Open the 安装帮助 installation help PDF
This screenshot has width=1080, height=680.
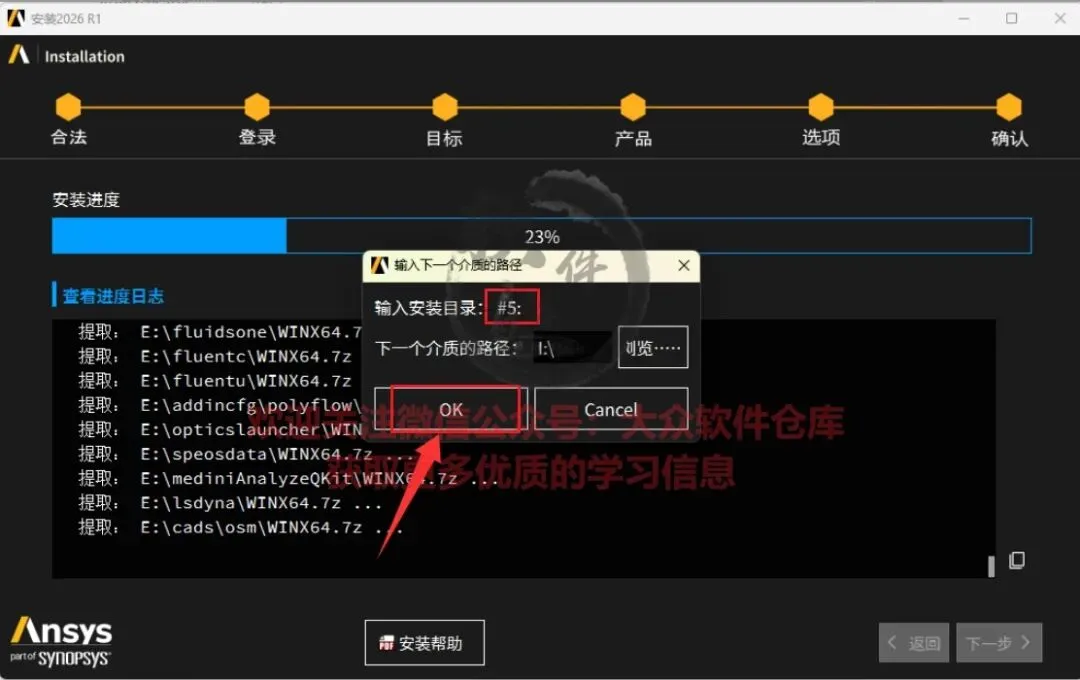(424, 643)
